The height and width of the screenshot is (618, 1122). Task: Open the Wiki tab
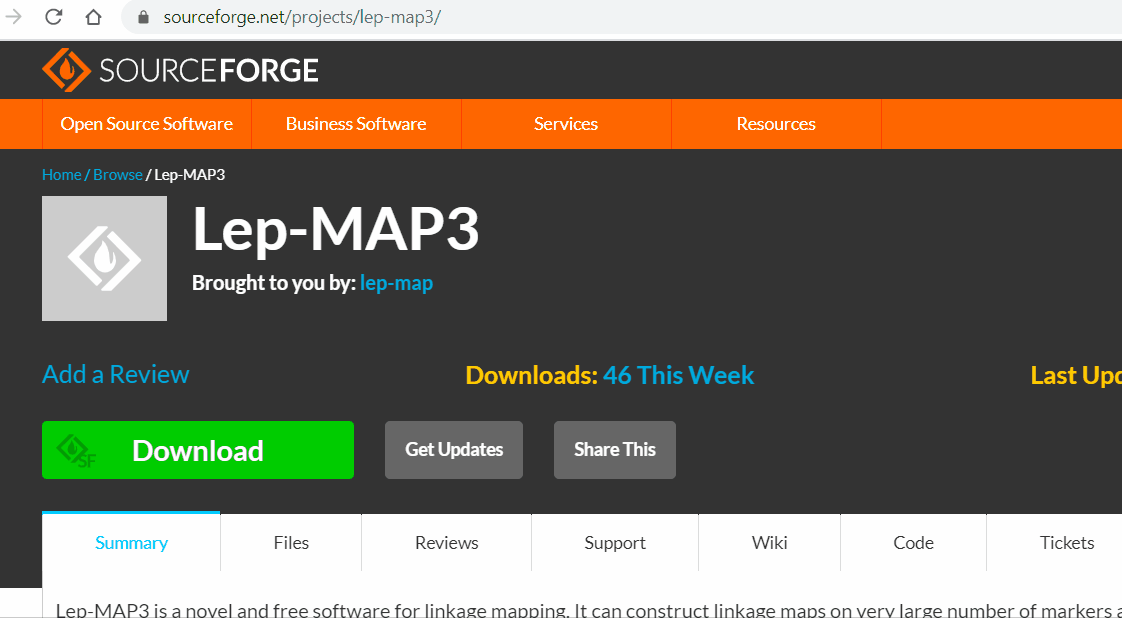point(769,542)
